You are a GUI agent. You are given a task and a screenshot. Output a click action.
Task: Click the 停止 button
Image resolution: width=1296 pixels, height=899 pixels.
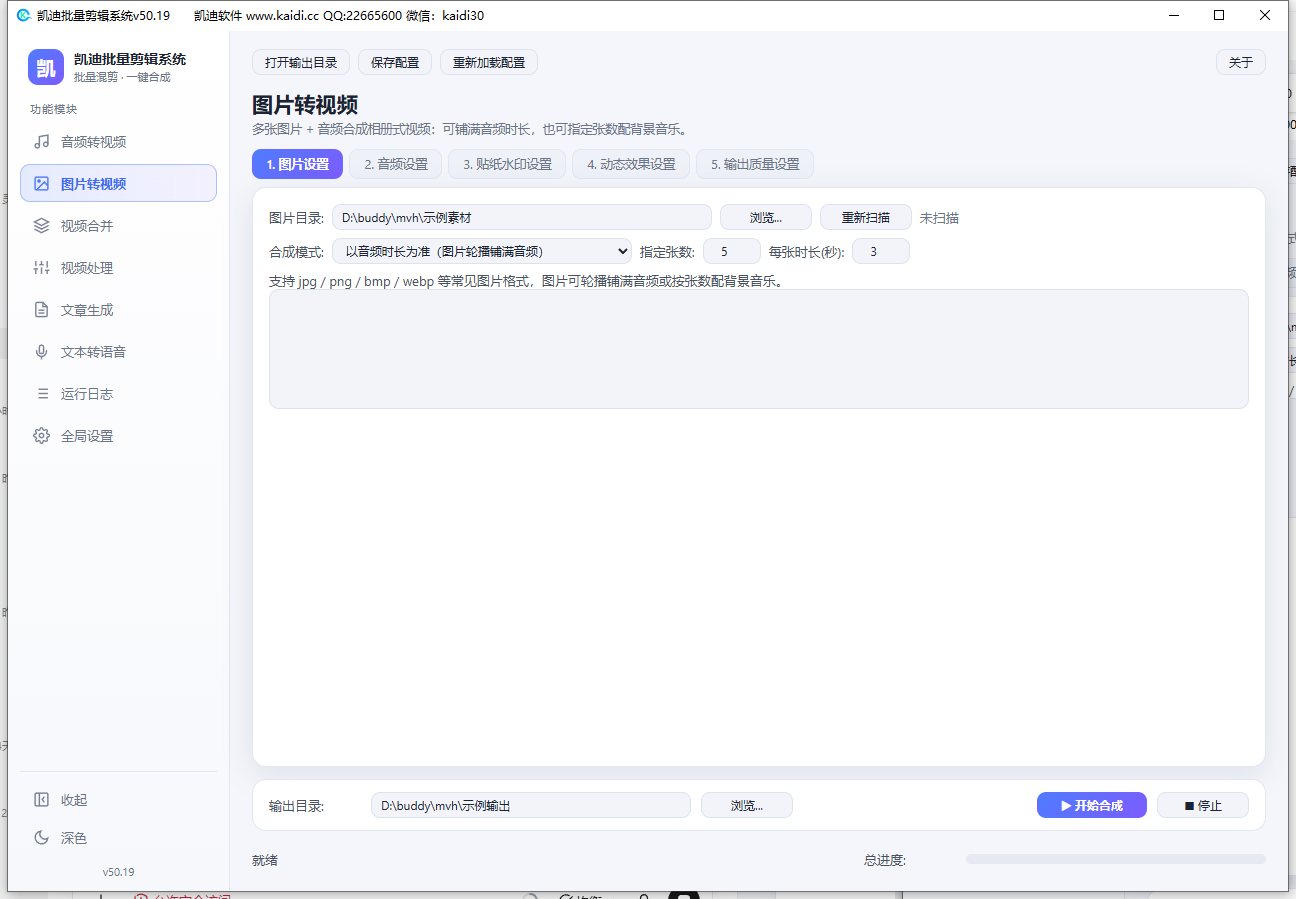click(x=1203, y=805)
